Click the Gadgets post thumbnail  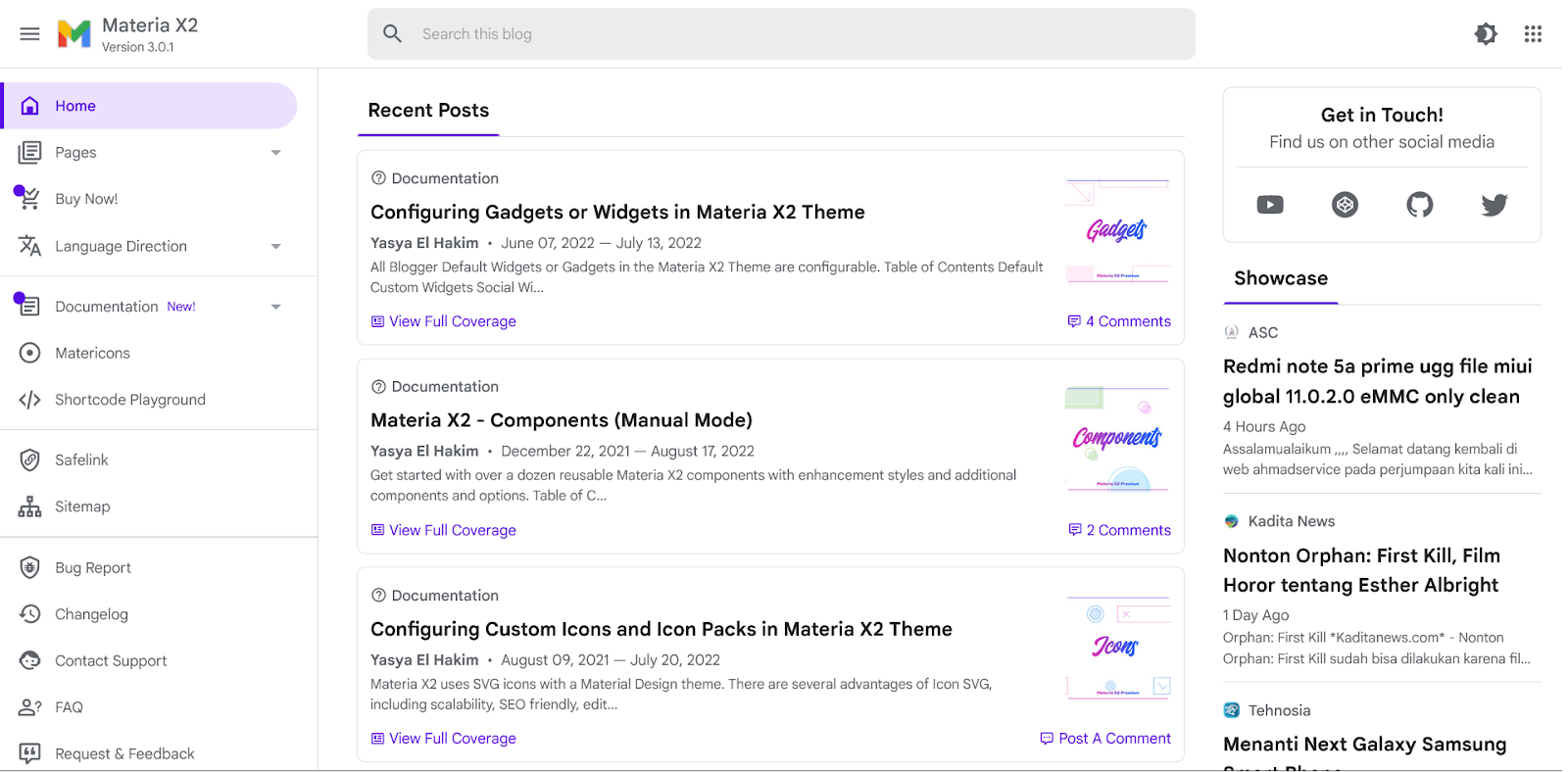click(1117, 231)
